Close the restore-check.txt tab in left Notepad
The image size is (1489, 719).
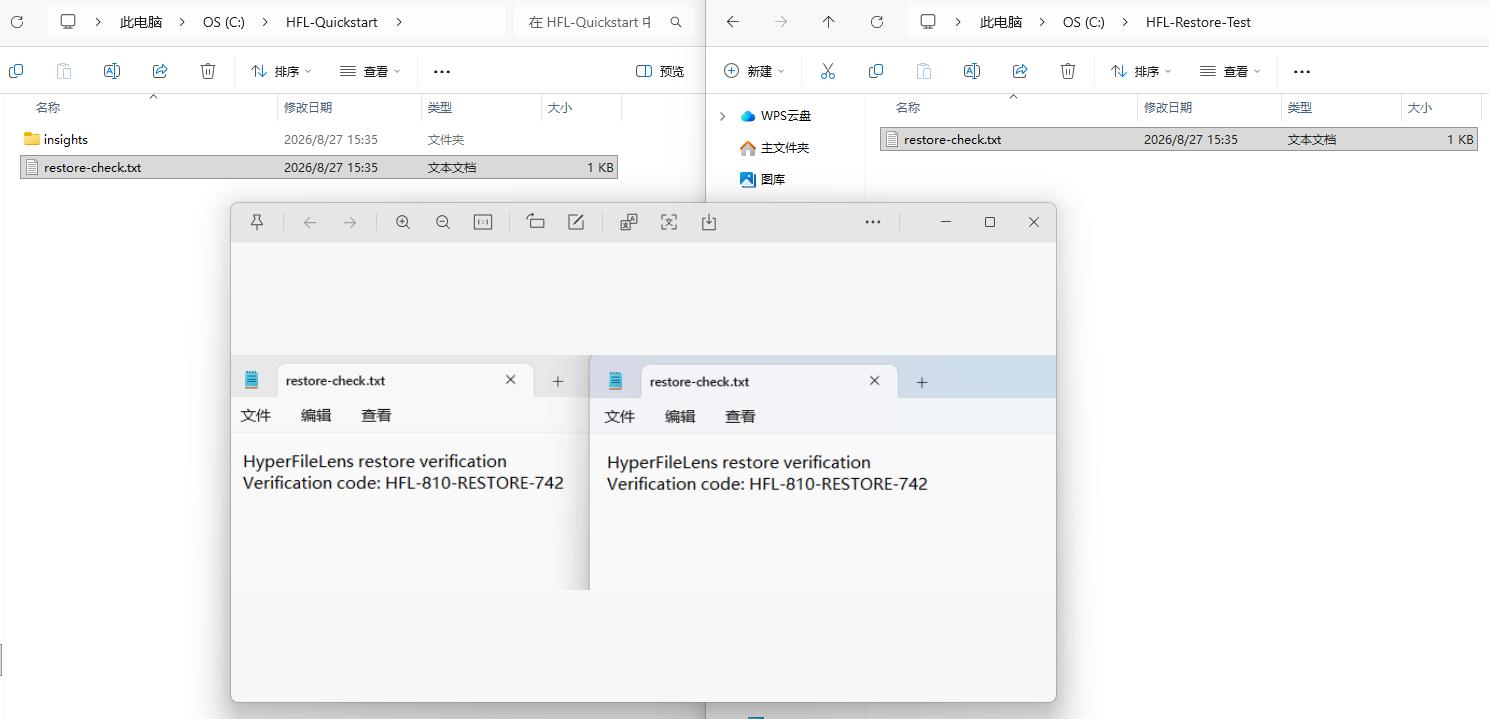[x=511, y=380]
